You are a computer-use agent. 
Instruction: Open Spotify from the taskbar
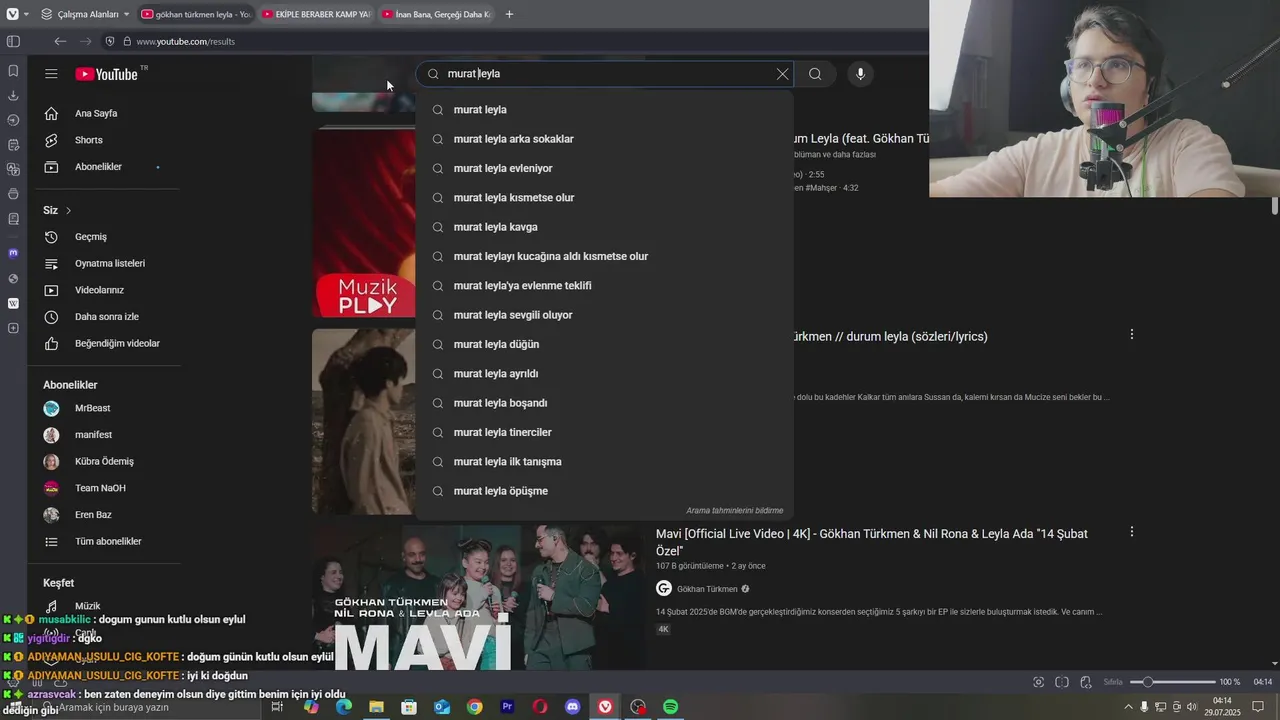coord(670,707)
